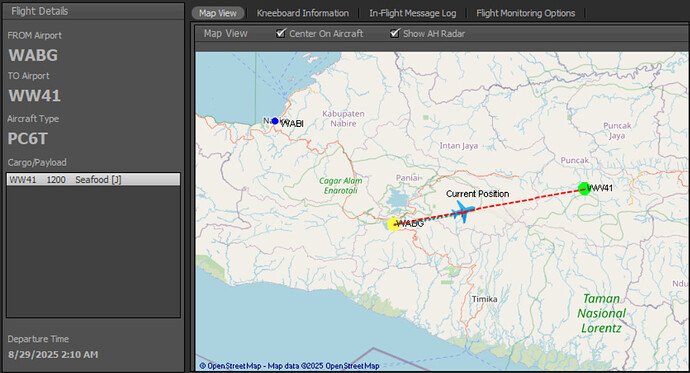This screenshot has height=373, width=690.
Task: Click the blue WABI airport dot
Action: (x=275, y=121)
